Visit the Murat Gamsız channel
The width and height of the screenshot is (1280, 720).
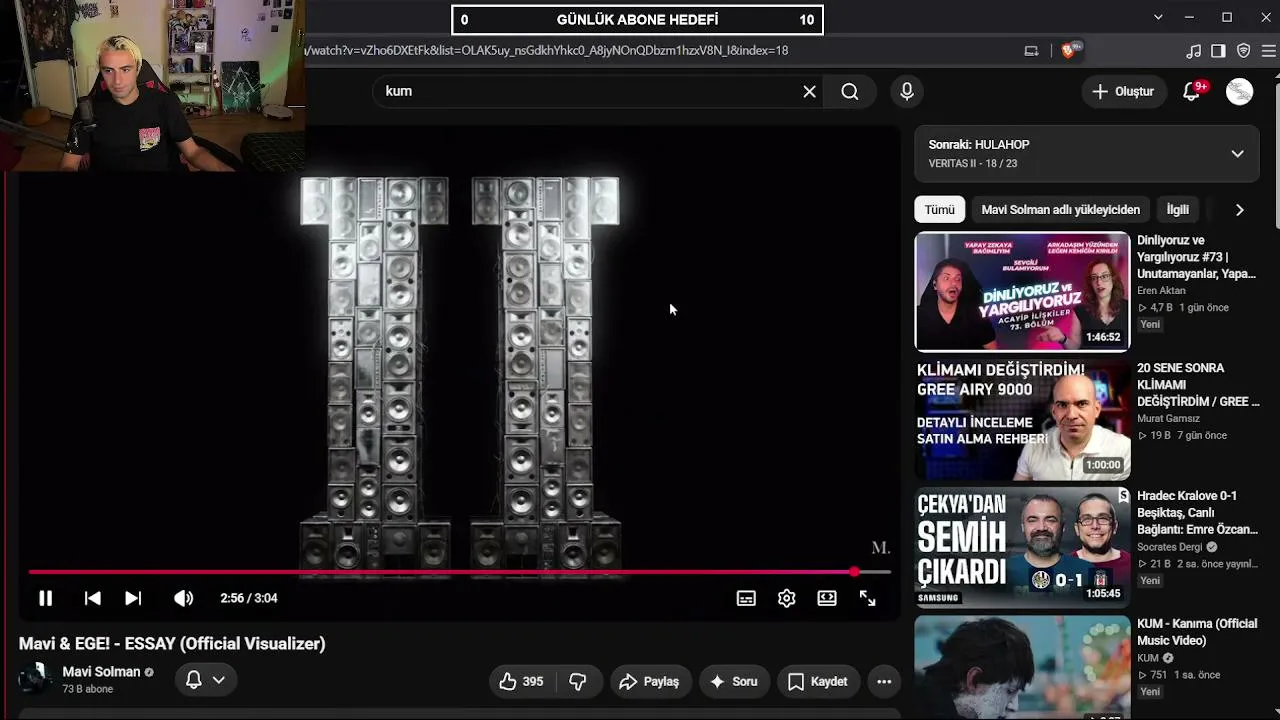pos(1168,418)
